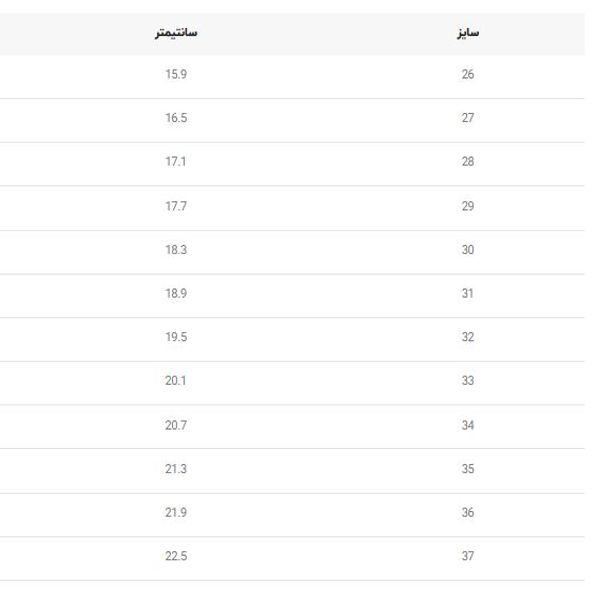This screenshot has width=600, height=600.
Task: Select size 29 cell
Action: (x=467, y=206)
